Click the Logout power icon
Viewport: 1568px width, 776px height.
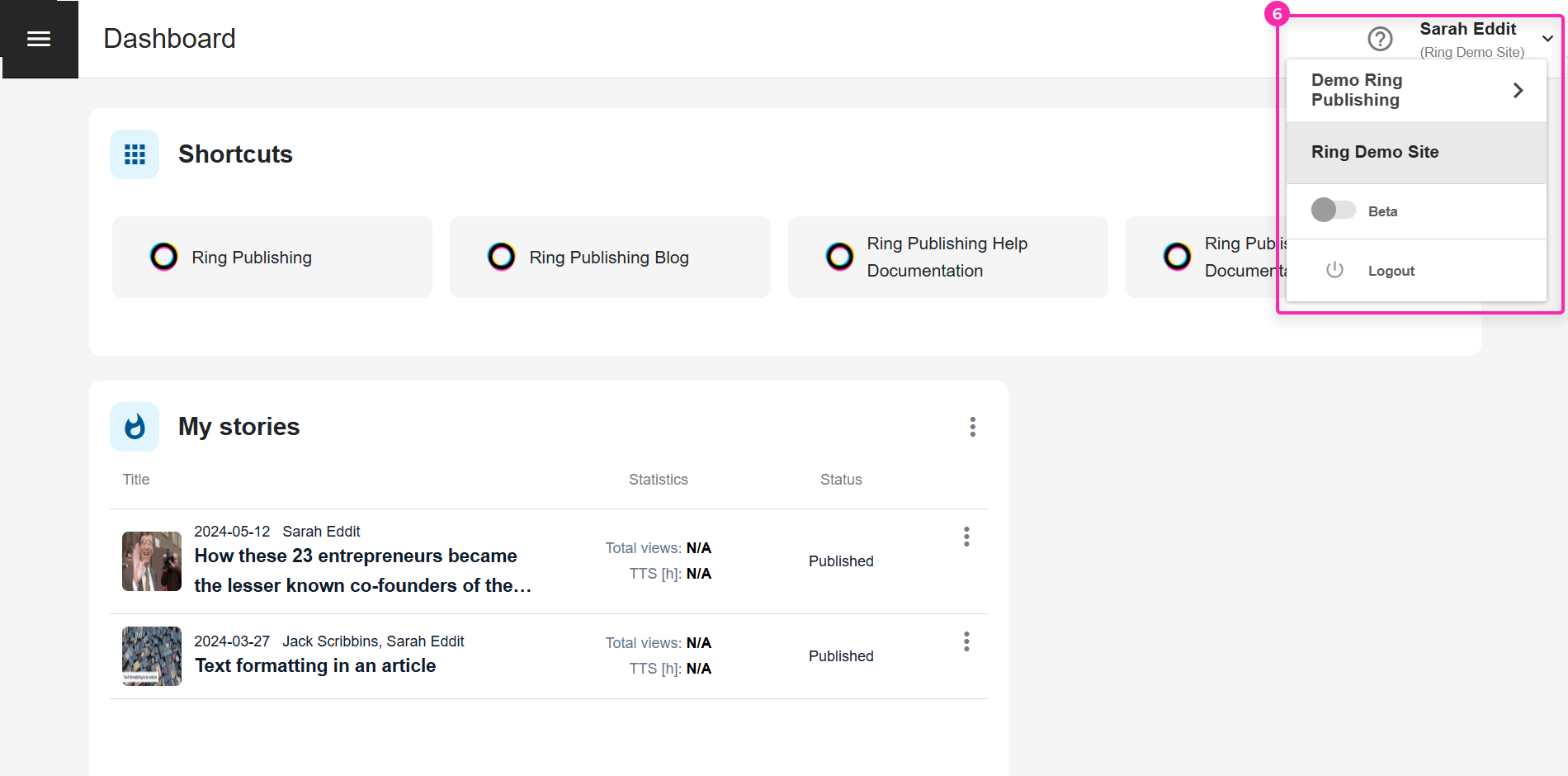pyautogui.click(x=1334, y=270)
